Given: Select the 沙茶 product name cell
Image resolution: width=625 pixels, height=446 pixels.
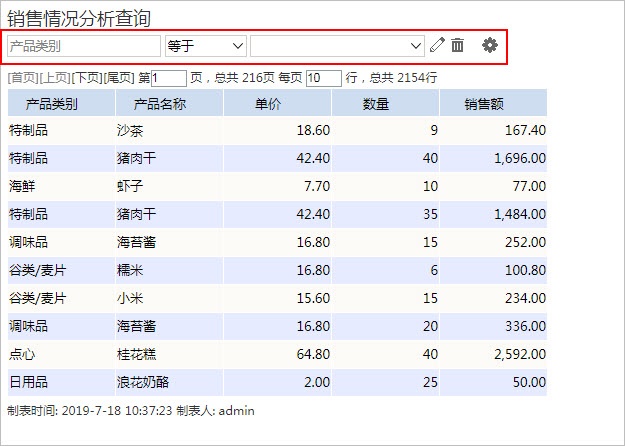Looking at the screenshot, I should pyautogui.click(x=169, y=131).
